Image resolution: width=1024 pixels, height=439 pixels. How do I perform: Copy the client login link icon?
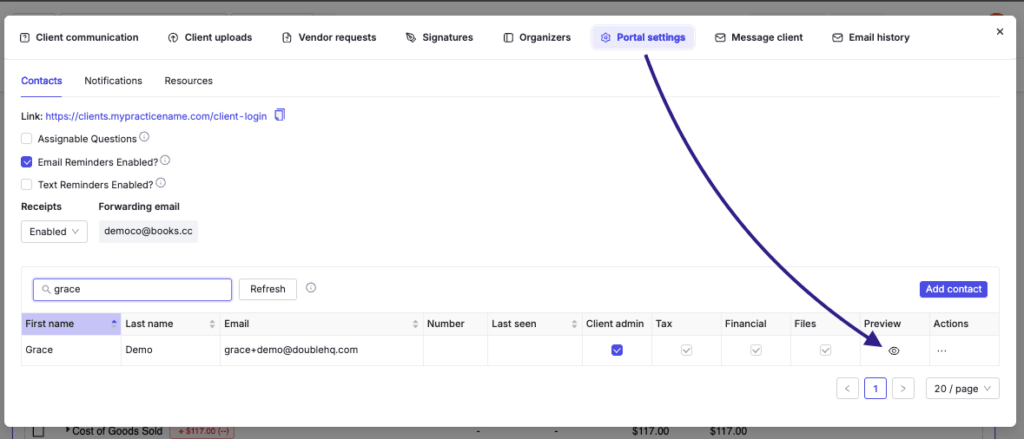280,115
